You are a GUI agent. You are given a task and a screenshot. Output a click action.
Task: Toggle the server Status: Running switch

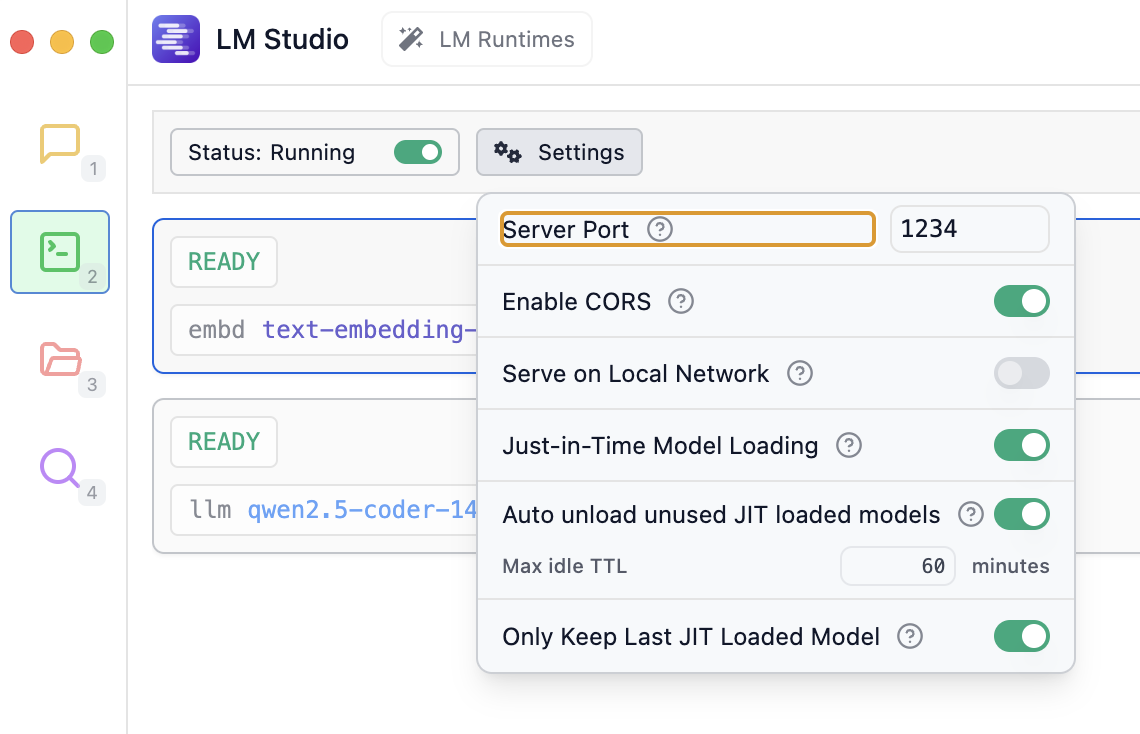coord(418,152)
